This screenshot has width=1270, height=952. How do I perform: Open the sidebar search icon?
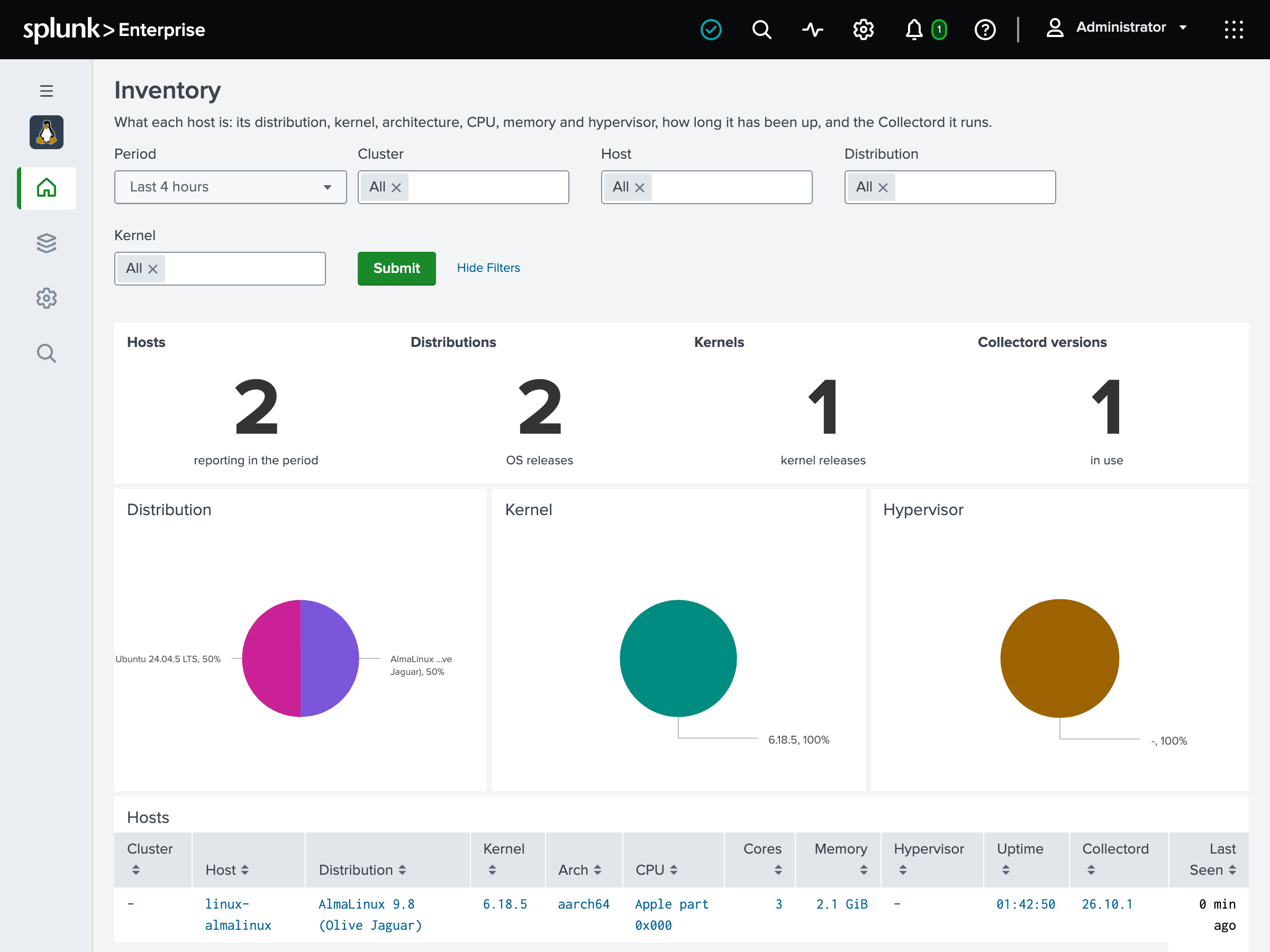47,353
